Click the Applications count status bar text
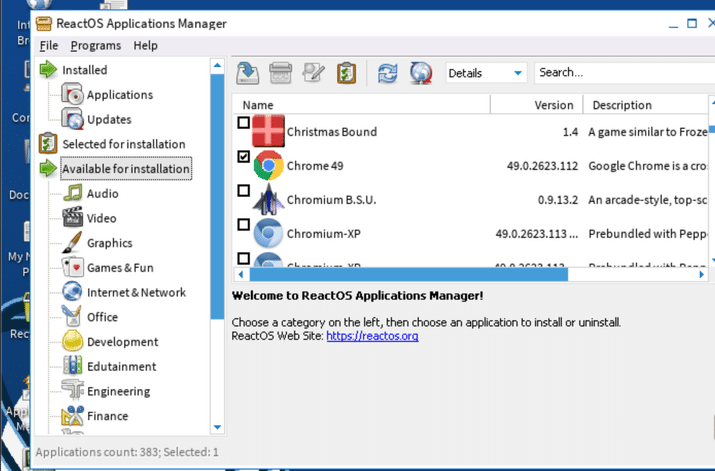The image size is (715, 471). click(127, 452)
